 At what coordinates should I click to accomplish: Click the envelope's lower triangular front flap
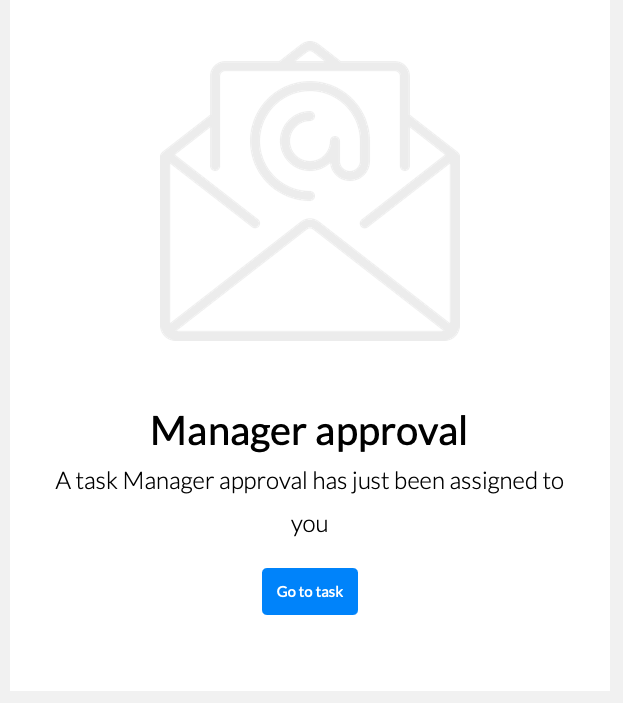310,278
